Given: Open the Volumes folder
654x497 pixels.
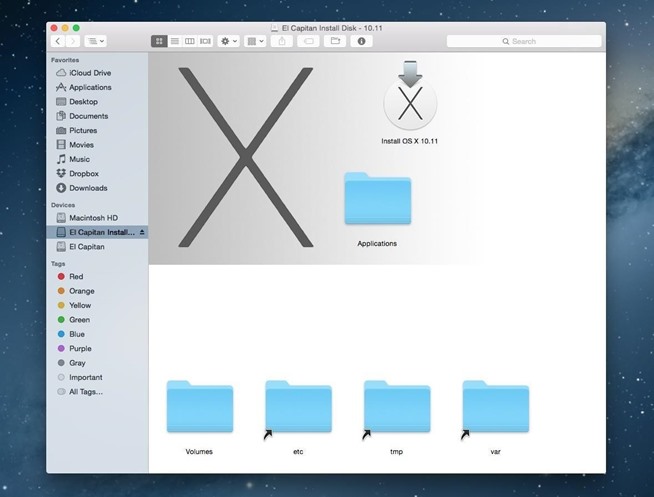Looking at the screenshot, I should [x=200, y=407].
